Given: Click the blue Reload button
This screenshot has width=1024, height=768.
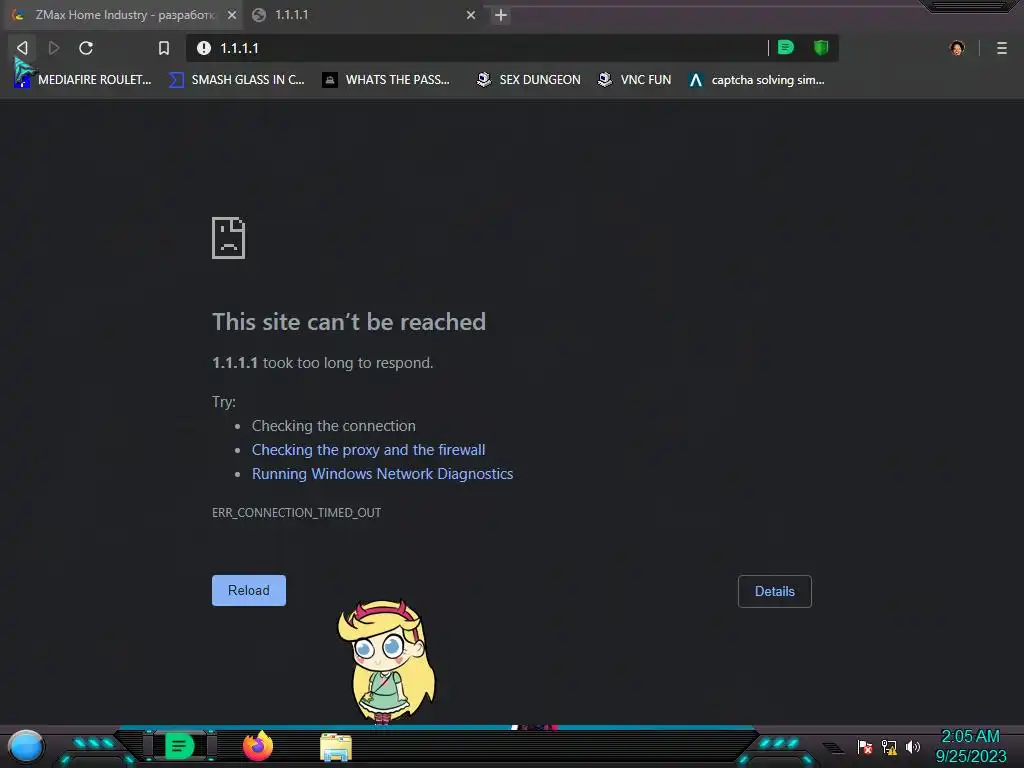Looking at the screenshot, I should pos(249,590).
